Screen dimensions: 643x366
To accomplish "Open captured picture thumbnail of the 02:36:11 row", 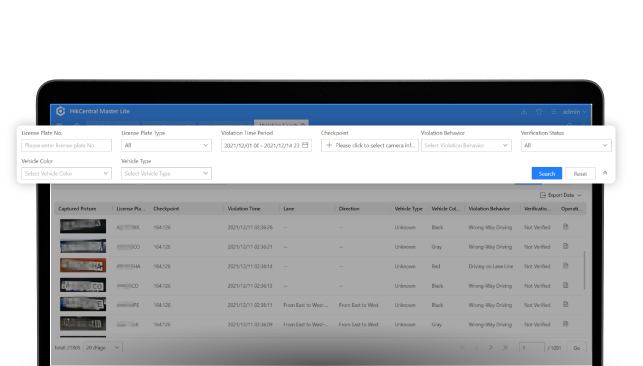I will coord(83,304).
